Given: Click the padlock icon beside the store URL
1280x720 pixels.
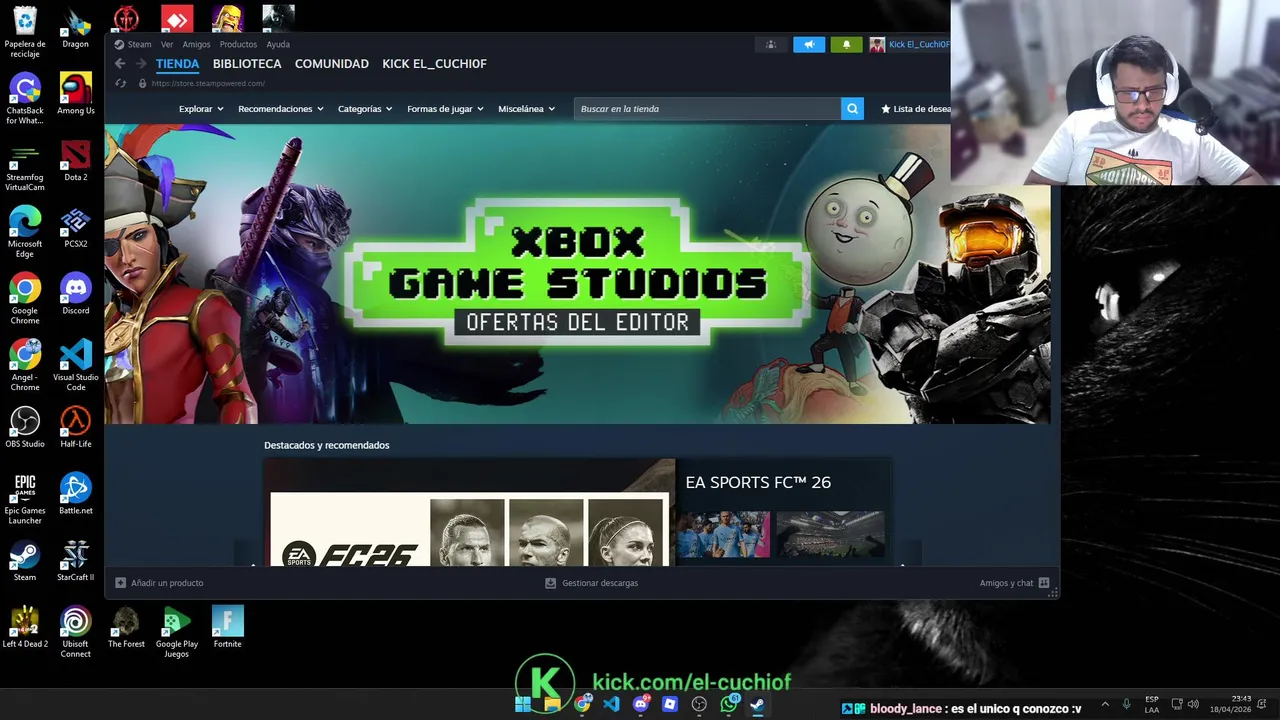Looking at the screenshot, I should point(142,84).
